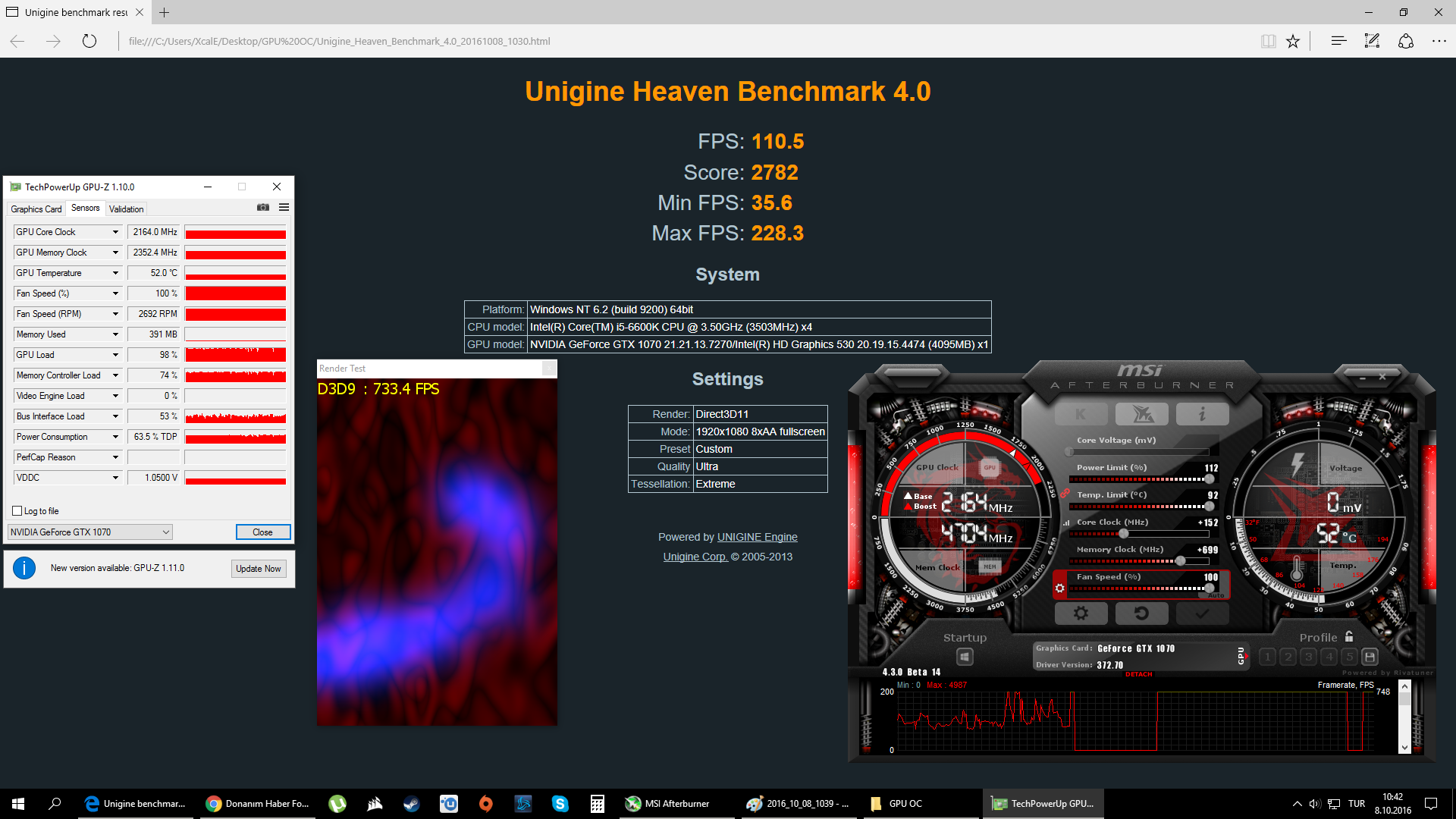Switch to the Donanım Haber Chrome taskbar item
Screen dimensions: 1456x819
(258, 804)
